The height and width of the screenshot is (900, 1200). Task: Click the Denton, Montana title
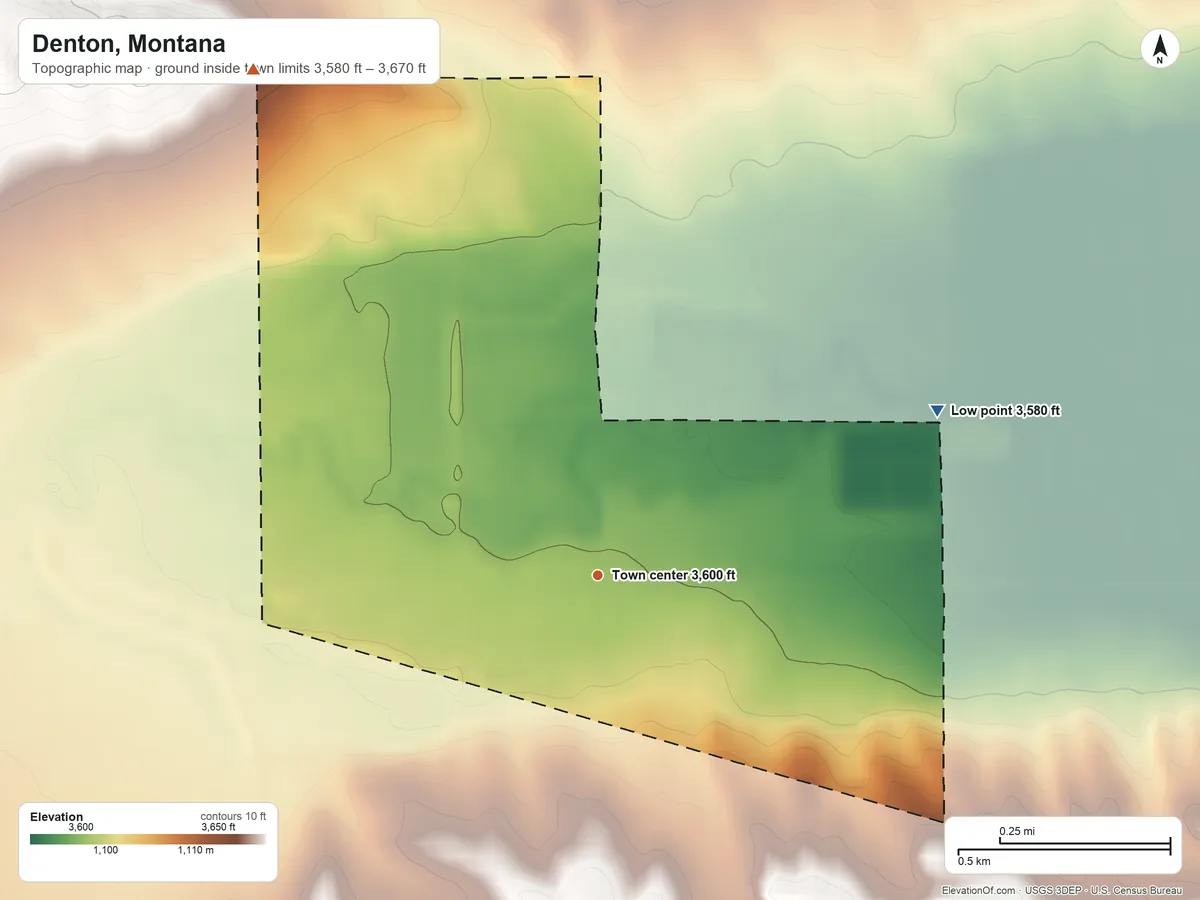tap(129, 44)
